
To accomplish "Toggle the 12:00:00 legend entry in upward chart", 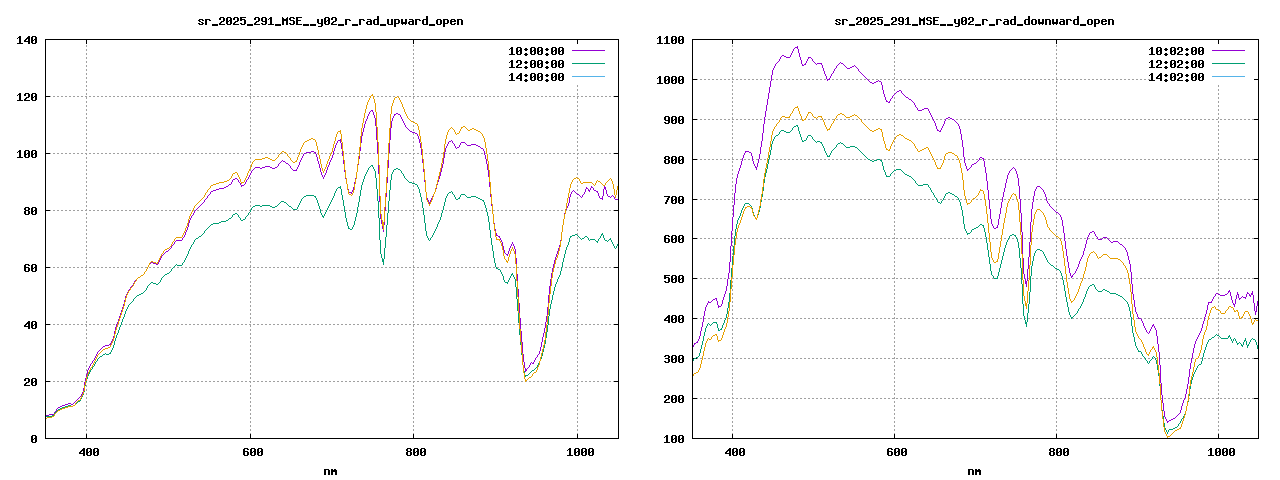I will coord(536,64).
